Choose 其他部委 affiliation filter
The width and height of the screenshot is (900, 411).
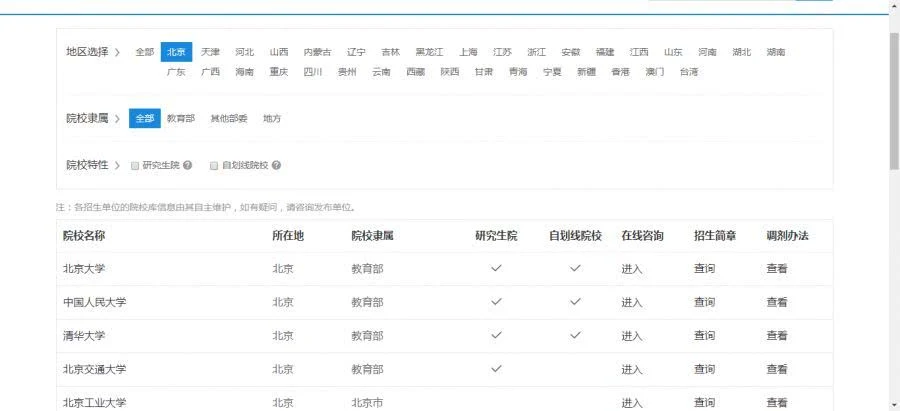coord(228,118)
